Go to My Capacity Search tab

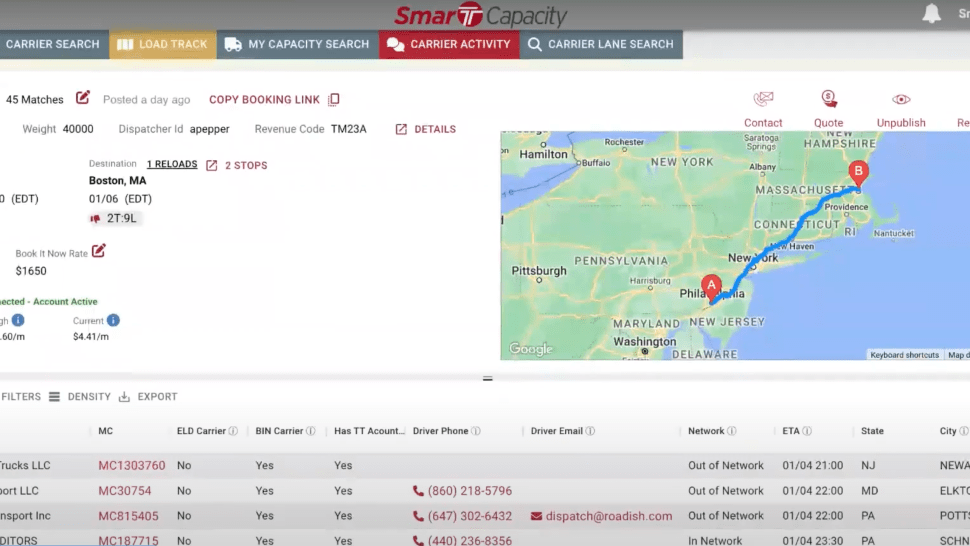[x=298, y=45]
